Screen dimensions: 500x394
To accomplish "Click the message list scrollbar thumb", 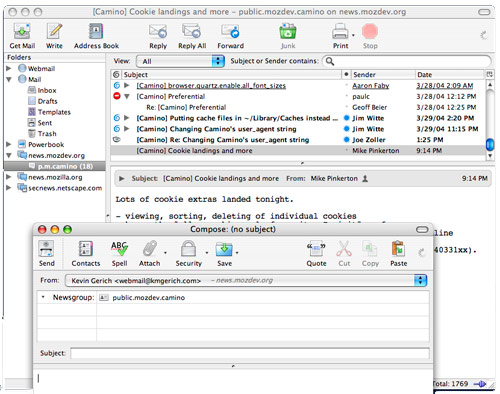I will coord(490,145).
